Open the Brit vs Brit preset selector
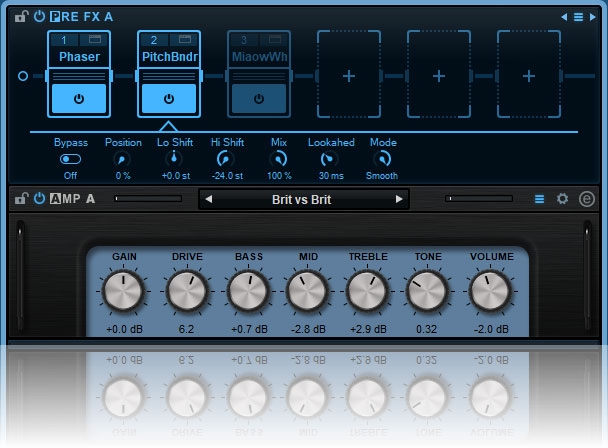 301,199
